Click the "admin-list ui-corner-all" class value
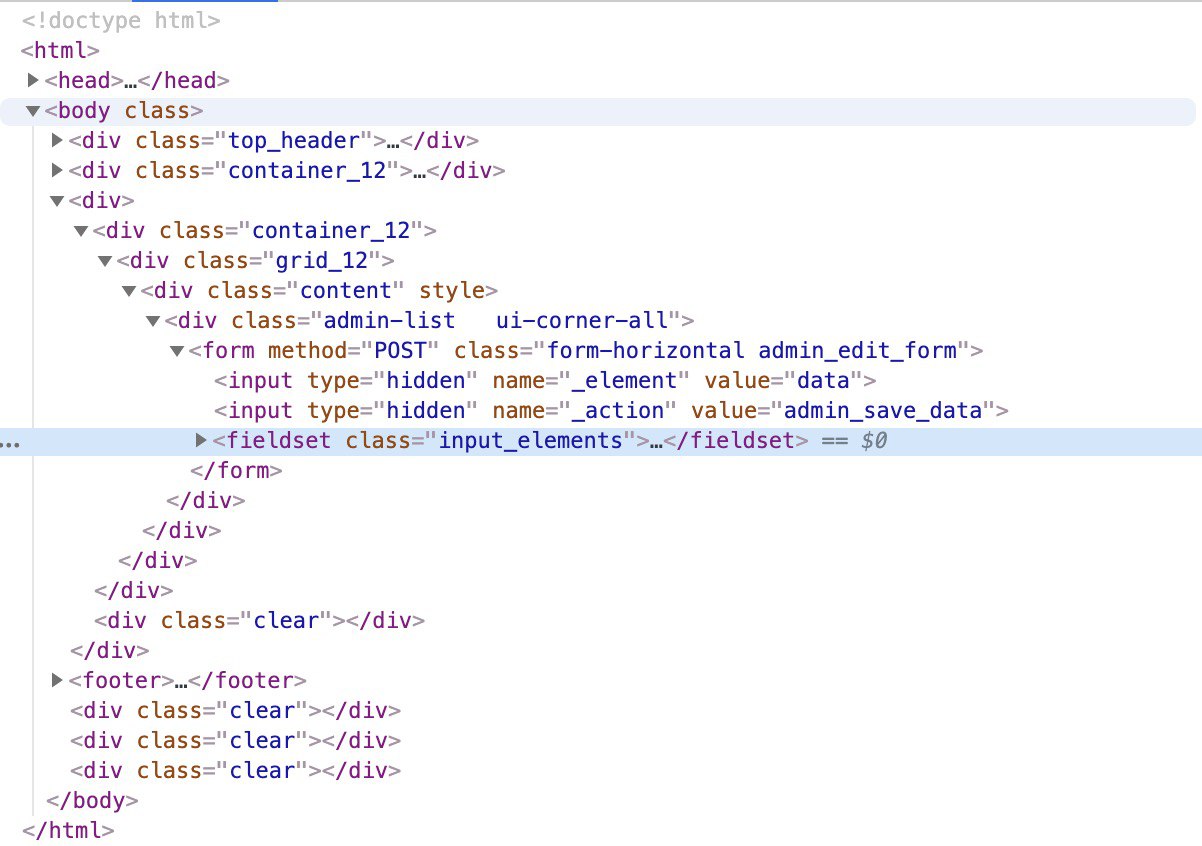The width and height of the screenshot is (1202, 846). point(497,320)
